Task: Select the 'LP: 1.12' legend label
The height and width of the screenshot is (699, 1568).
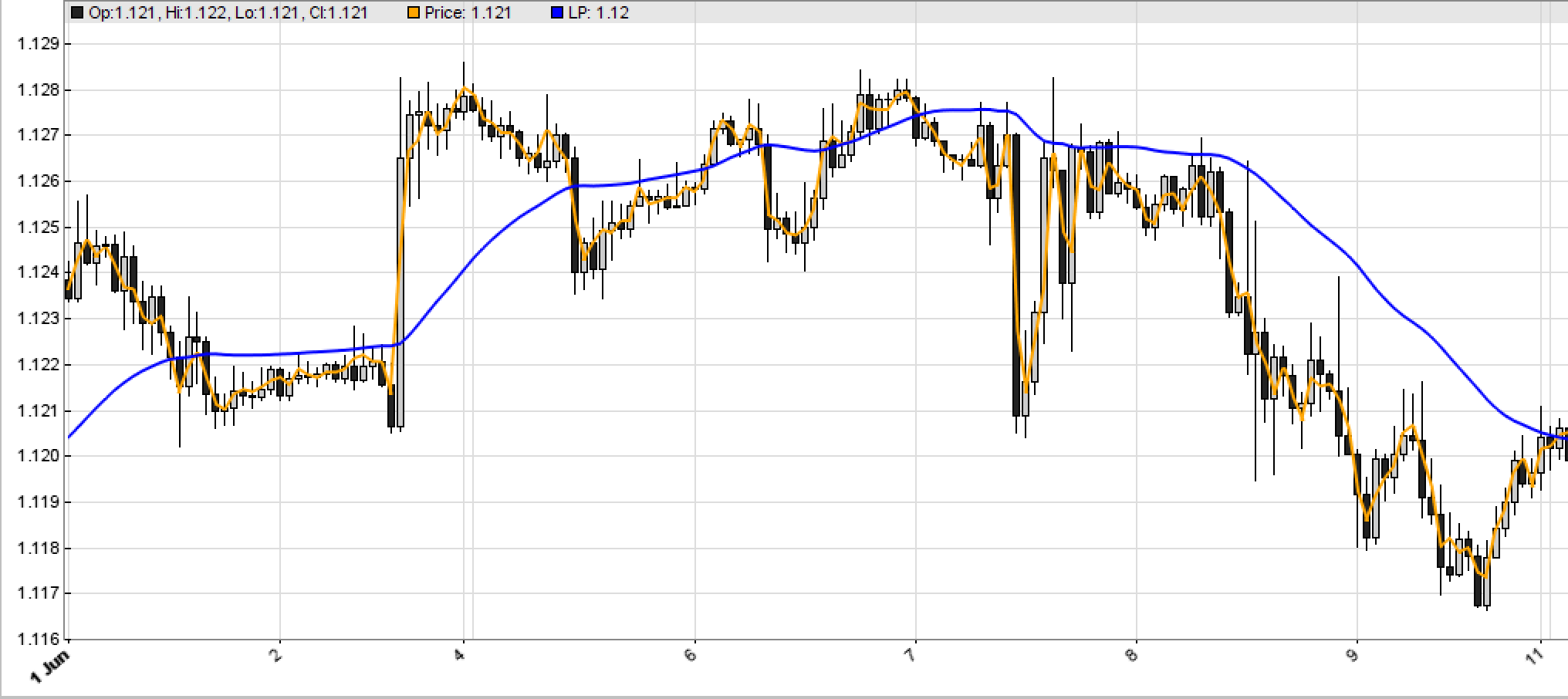Action: (599, 12)
